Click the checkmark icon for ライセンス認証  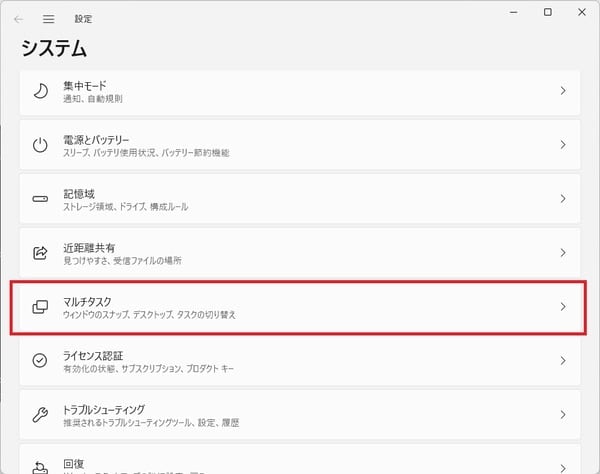[40, 360]
